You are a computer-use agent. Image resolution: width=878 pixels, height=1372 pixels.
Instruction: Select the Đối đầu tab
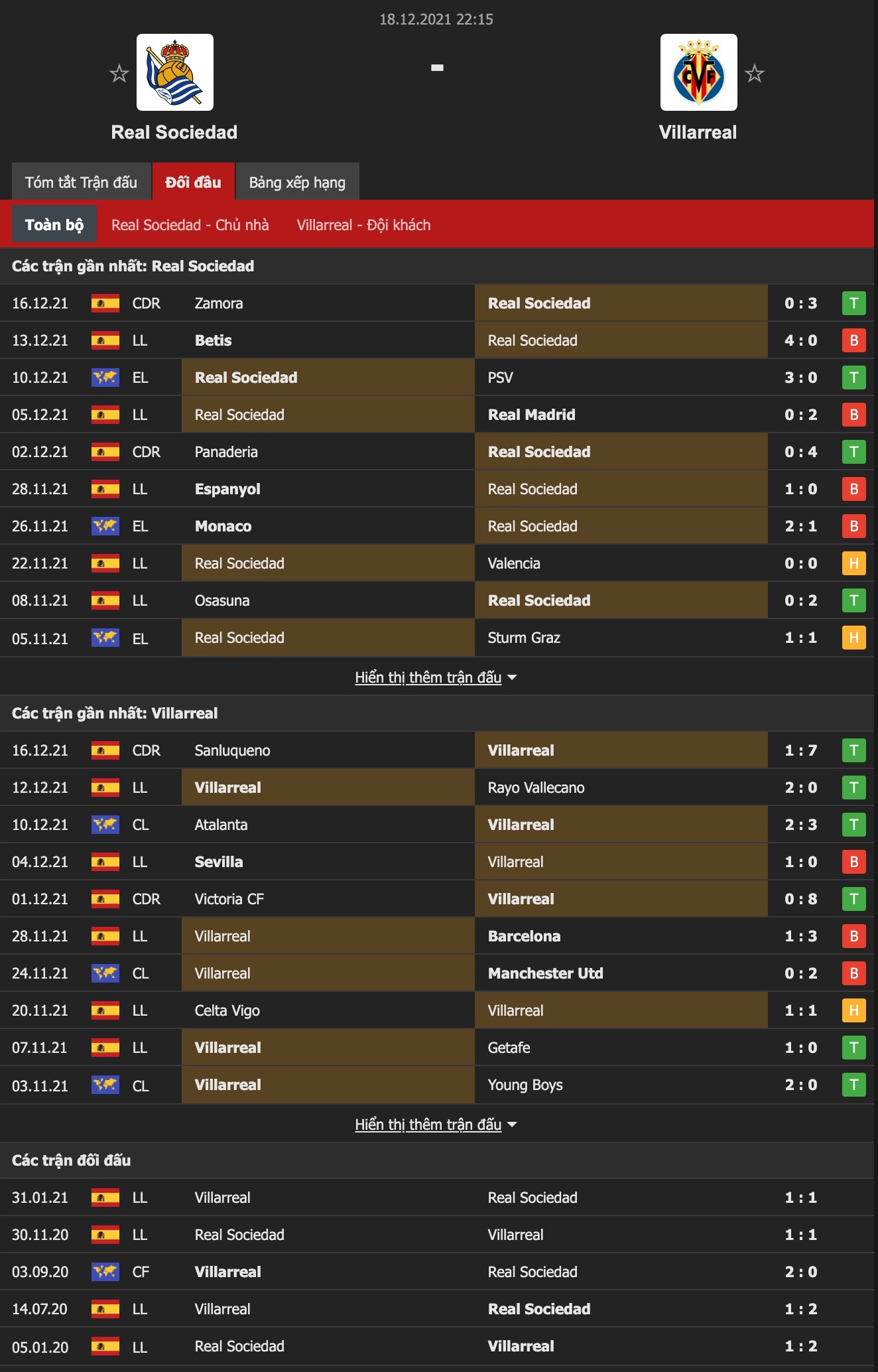pyautogui.click(x=193, y=182)
